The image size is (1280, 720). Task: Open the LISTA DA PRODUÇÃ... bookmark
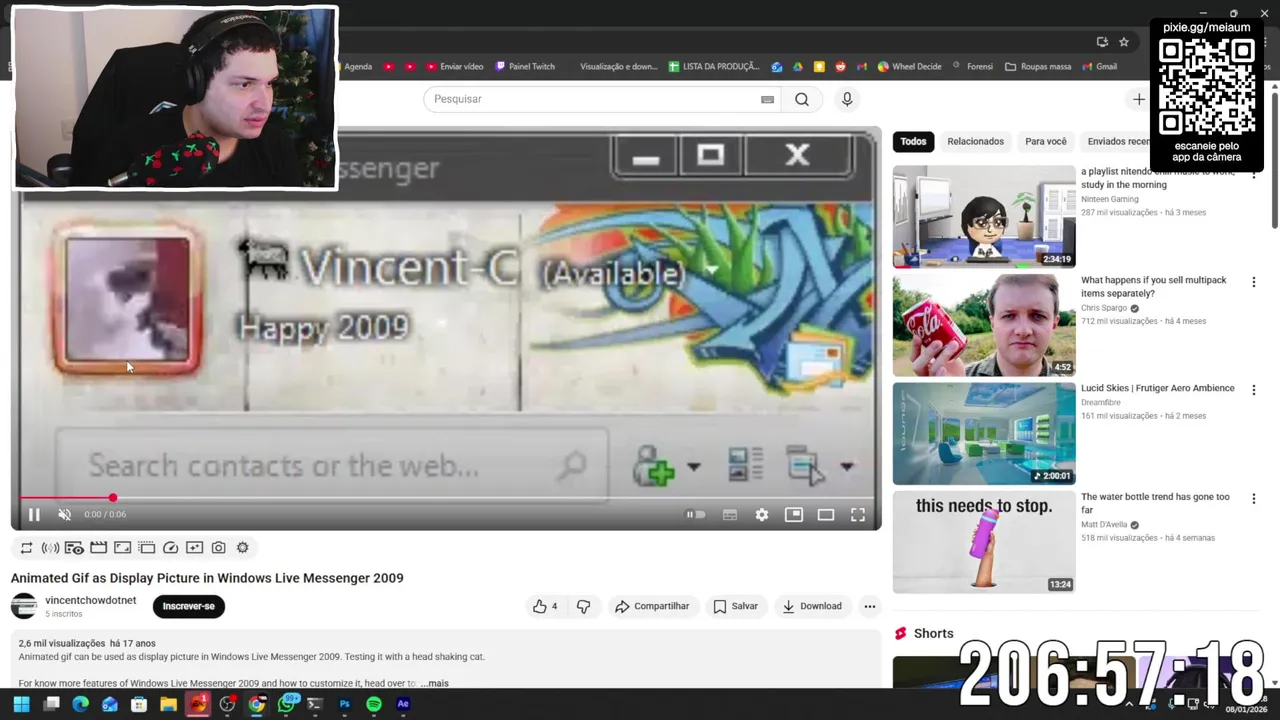[714, 66]
